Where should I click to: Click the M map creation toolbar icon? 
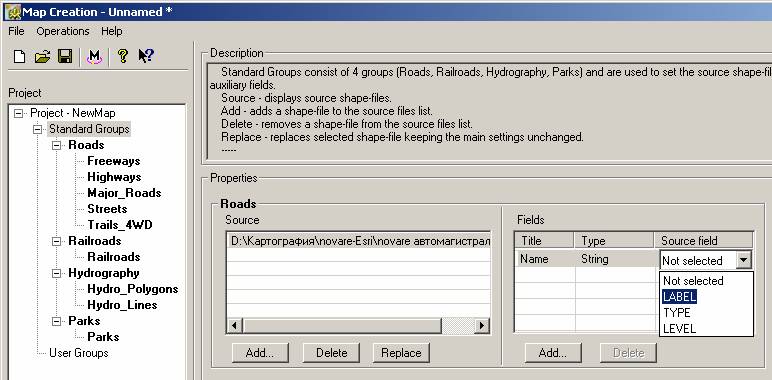coord(94,57)
